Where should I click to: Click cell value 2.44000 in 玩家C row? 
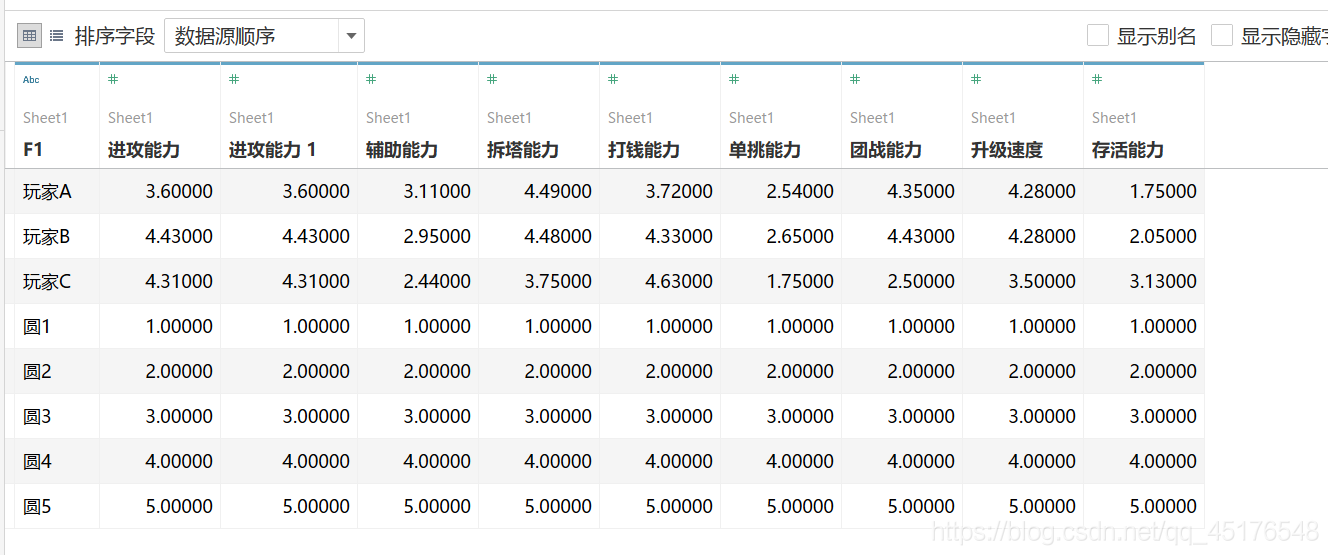(437, 281)
